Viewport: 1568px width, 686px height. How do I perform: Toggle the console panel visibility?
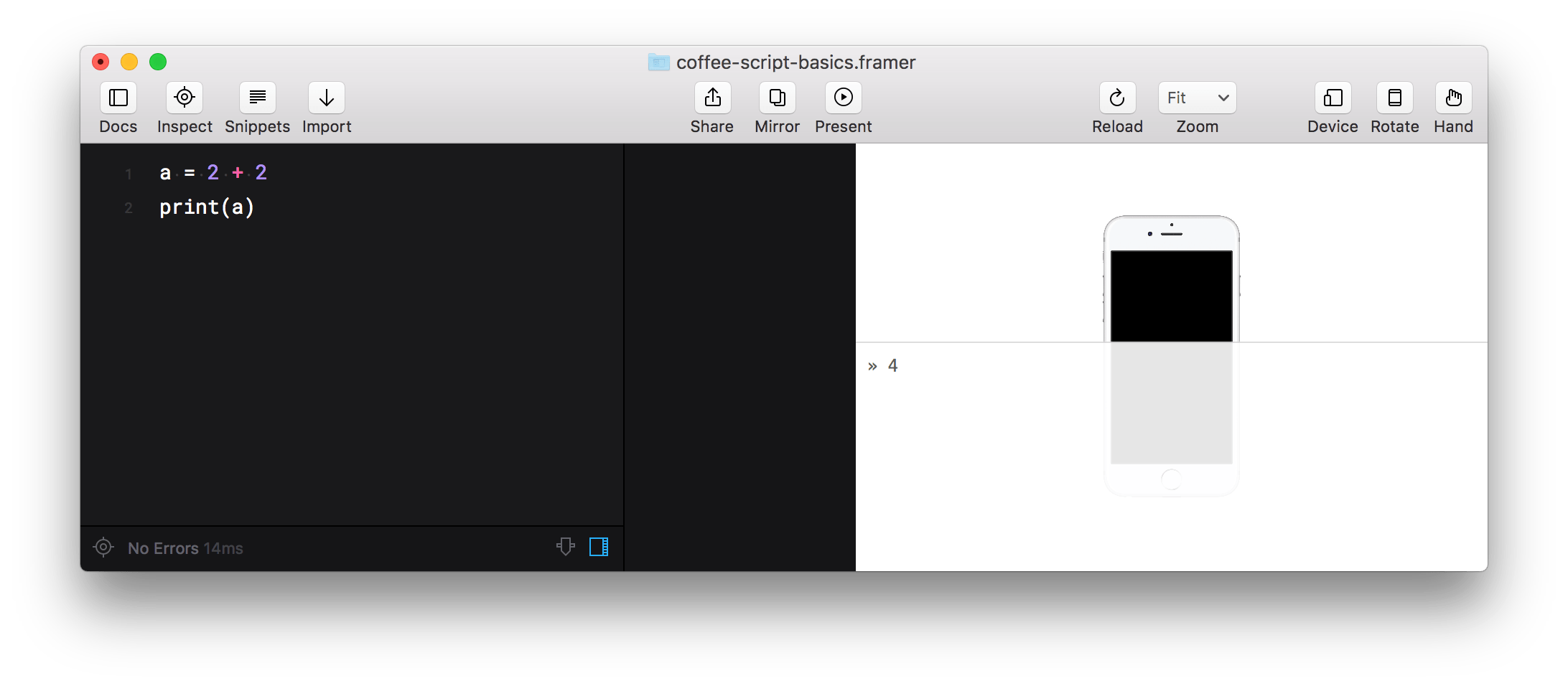599,547
